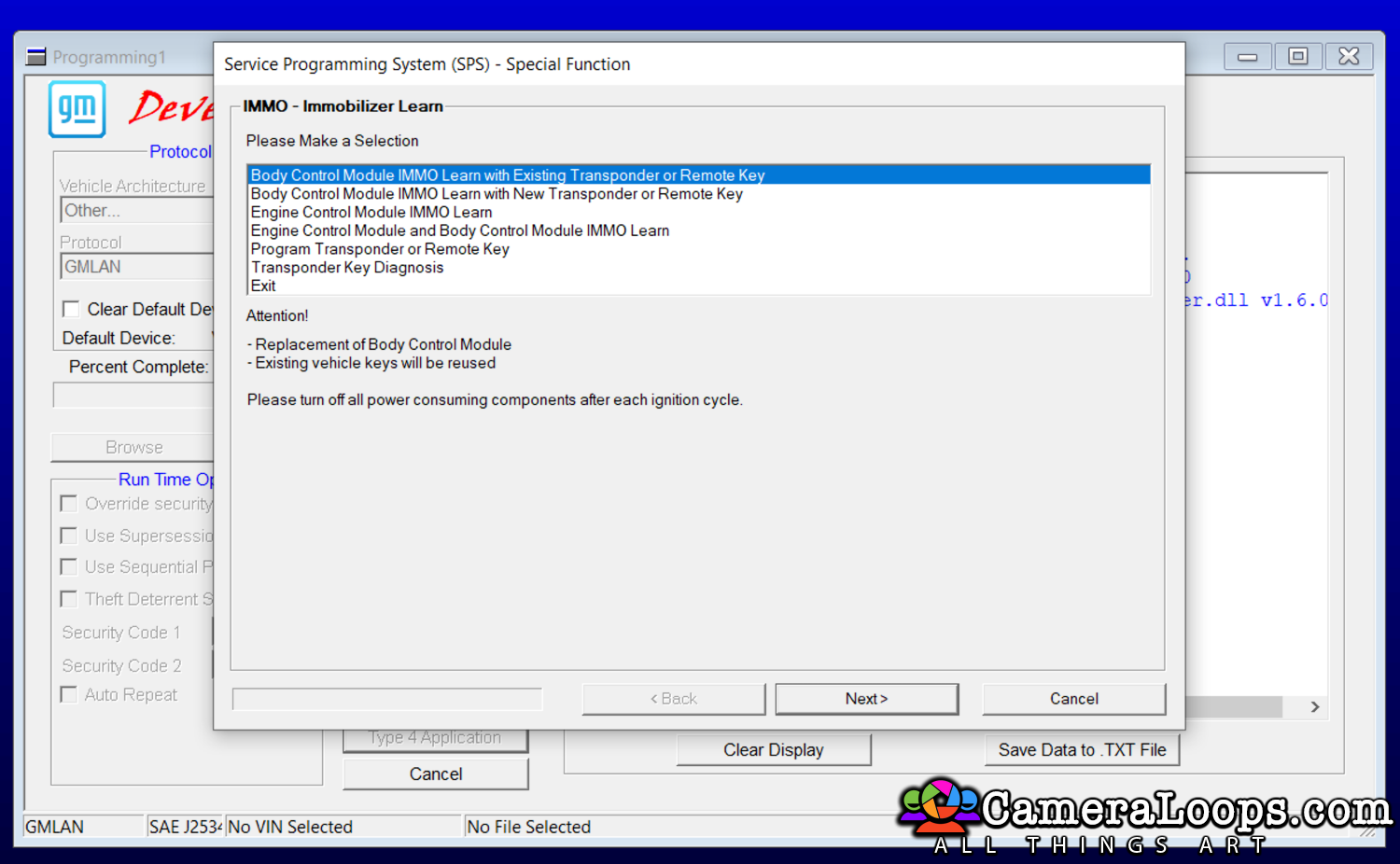Select 'Body Control Module IMMO Learn with New Transponder'
This screenshot has width=1400, height=864.
496,194
